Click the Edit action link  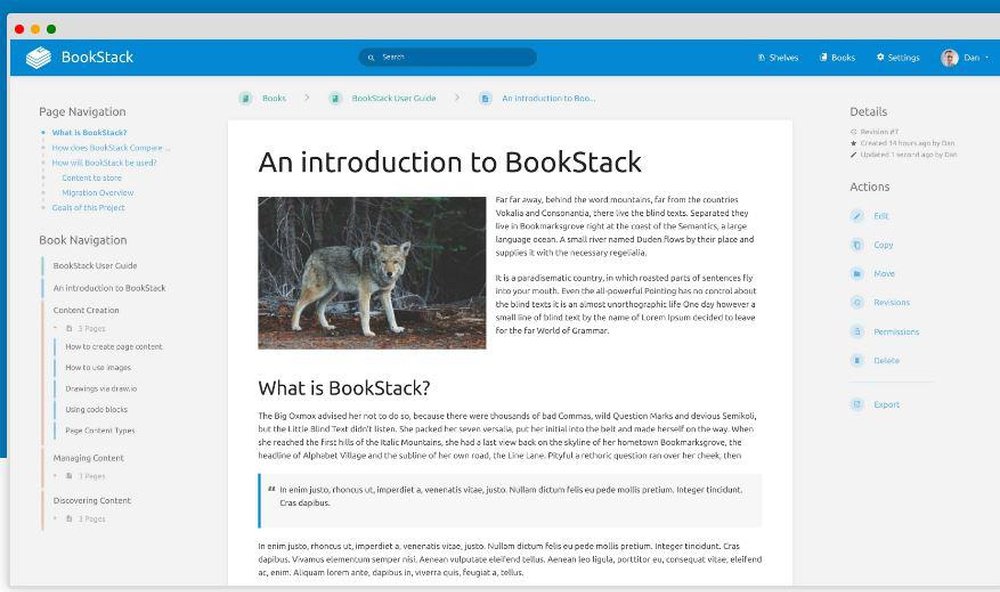881,216
